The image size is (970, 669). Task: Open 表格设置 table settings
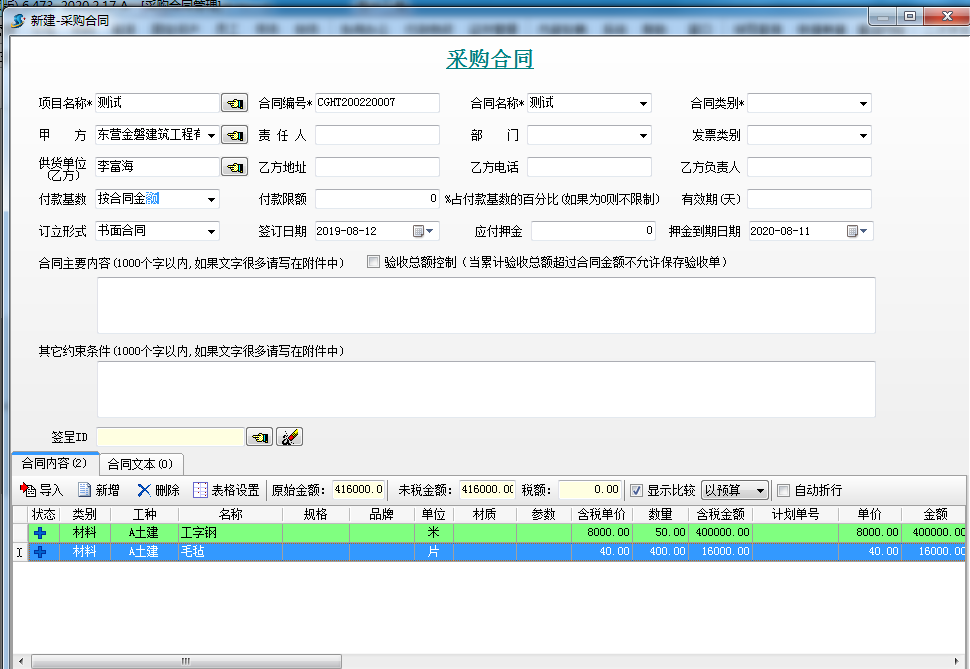[226, 490]
